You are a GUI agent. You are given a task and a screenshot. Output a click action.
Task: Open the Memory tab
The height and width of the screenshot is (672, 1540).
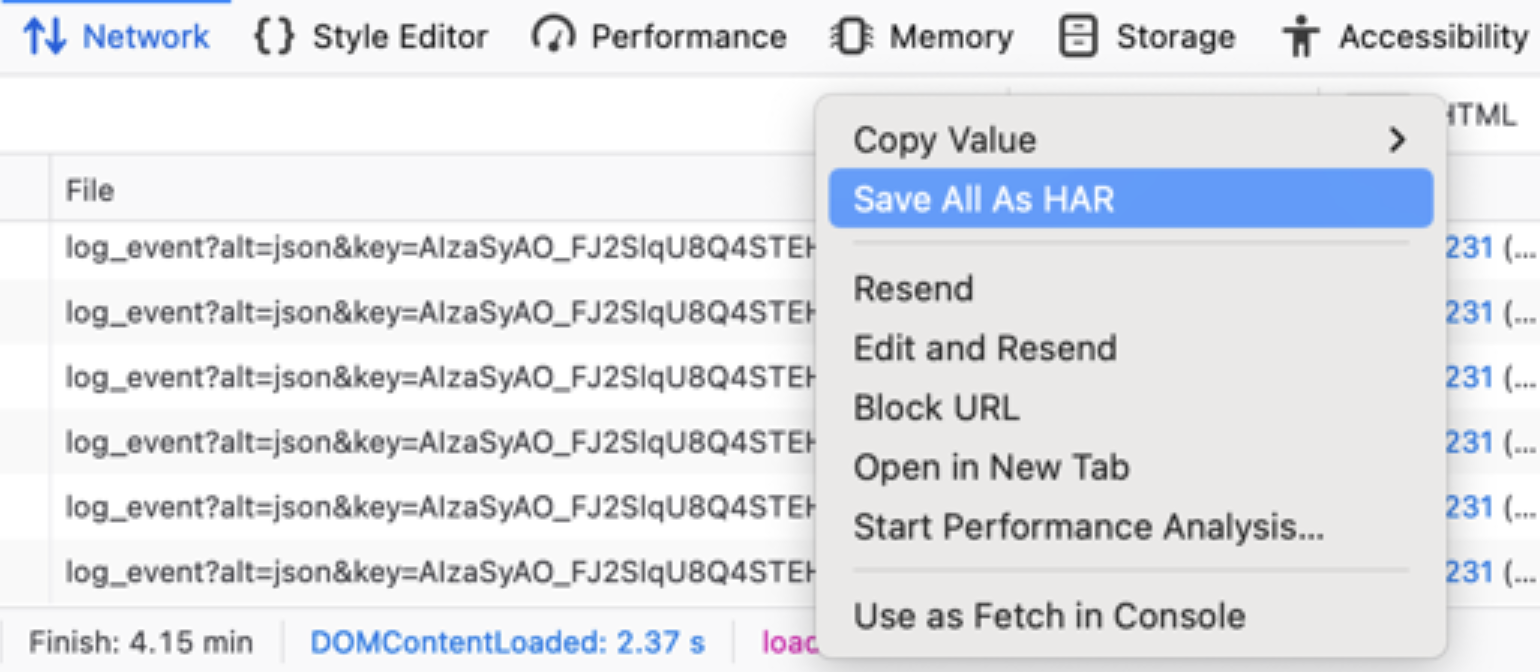click(x=950, y=37)
